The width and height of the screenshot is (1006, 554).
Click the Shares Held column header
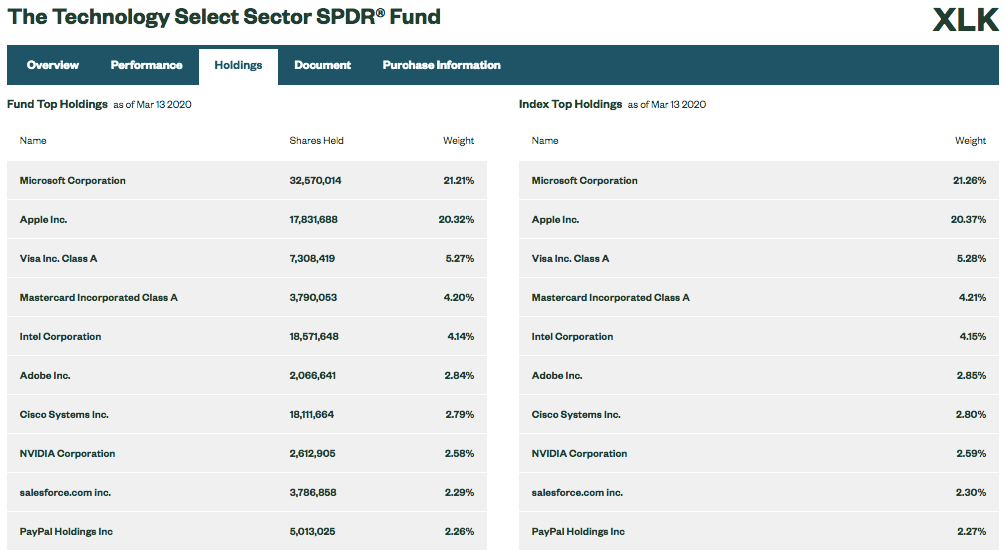[x=316, y=141]
